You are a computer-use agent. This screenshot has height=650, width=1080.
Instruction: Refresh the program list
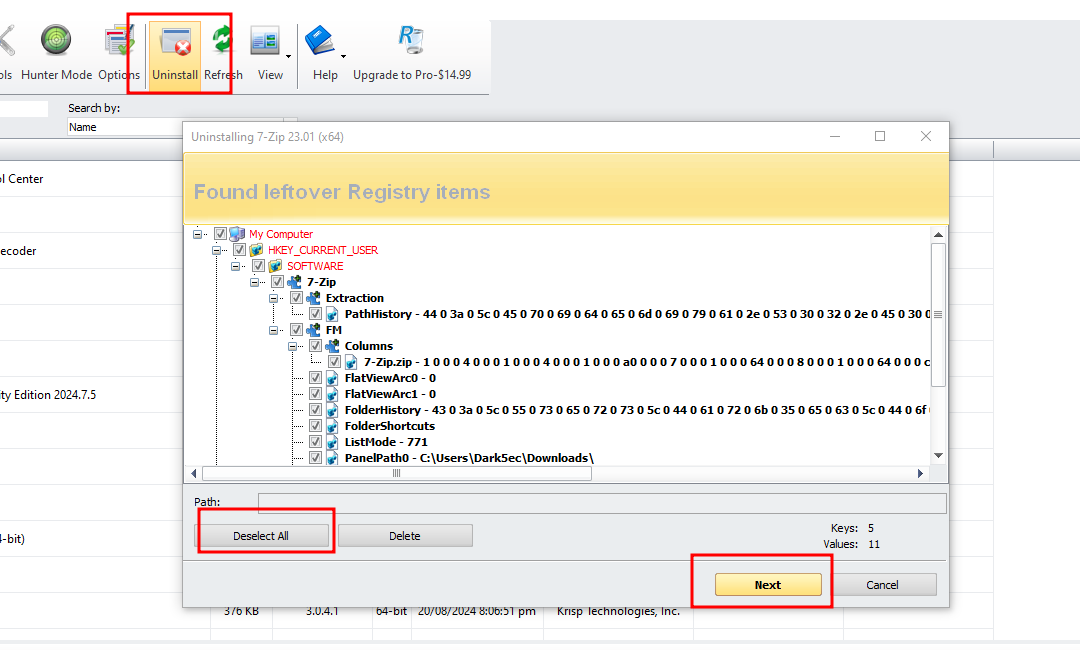pyautogui.click(x=223, y=53)
